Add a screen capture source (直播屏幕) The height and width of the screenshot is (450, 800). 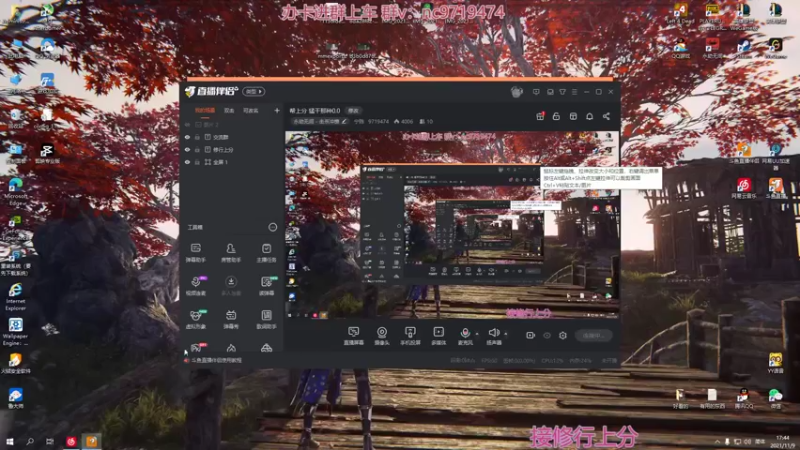(x=353, y=336)
